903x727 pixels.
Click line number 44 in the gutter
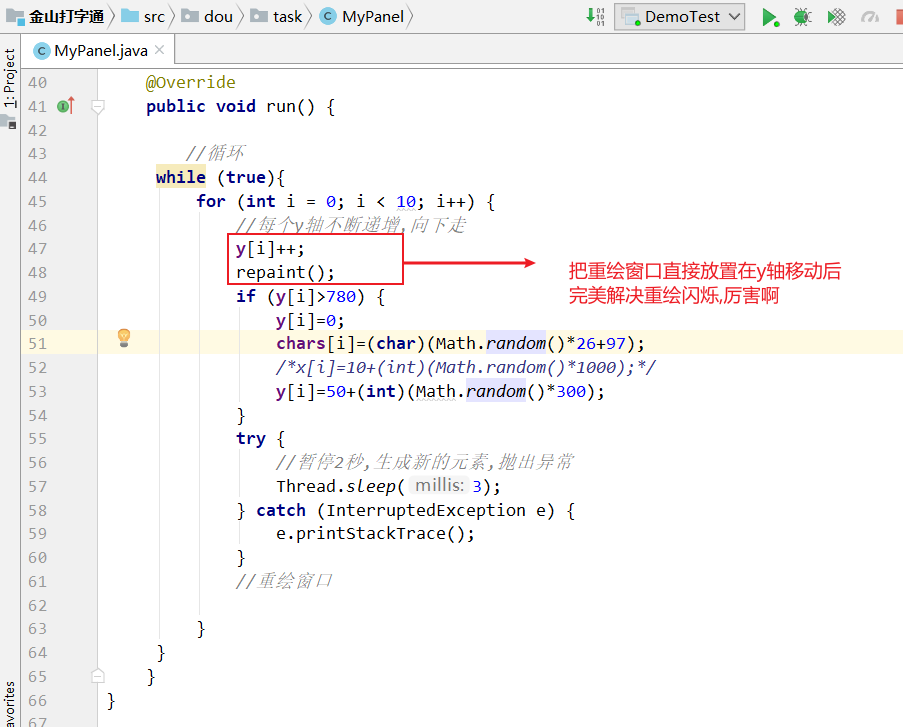point(37,177)
